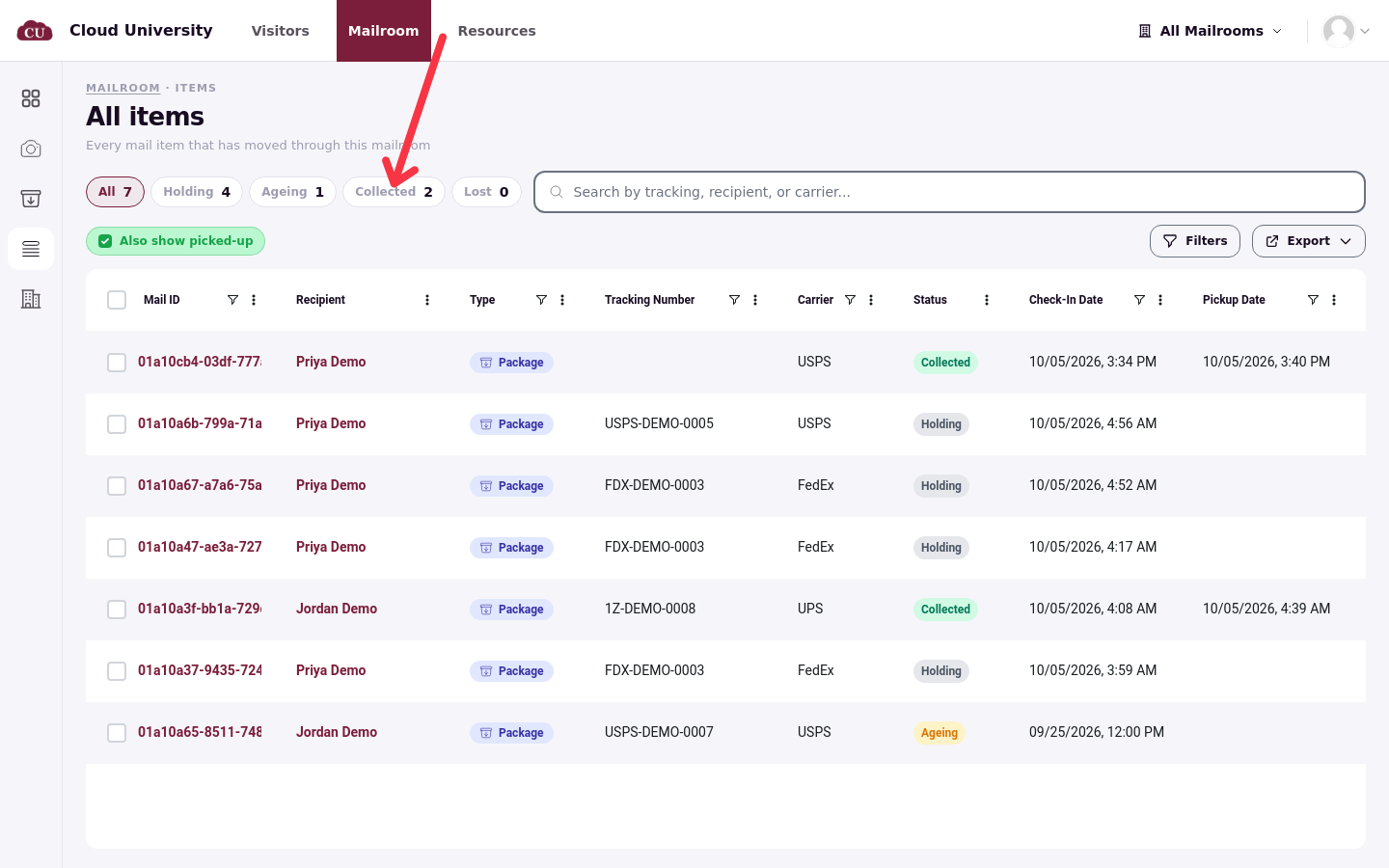Screen dimensions: 1389x868
Task: Open Status column options menu
Action: 987,300
